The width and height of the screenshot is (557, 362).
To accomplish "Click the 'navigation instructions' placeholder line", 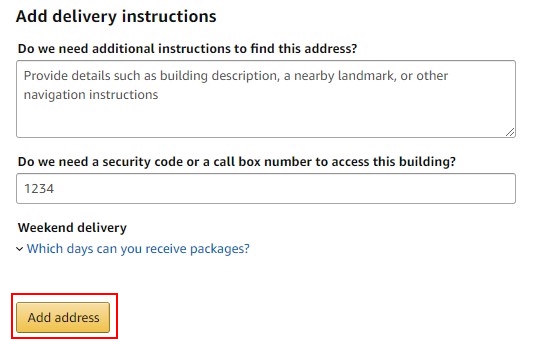I will (91, 95).
